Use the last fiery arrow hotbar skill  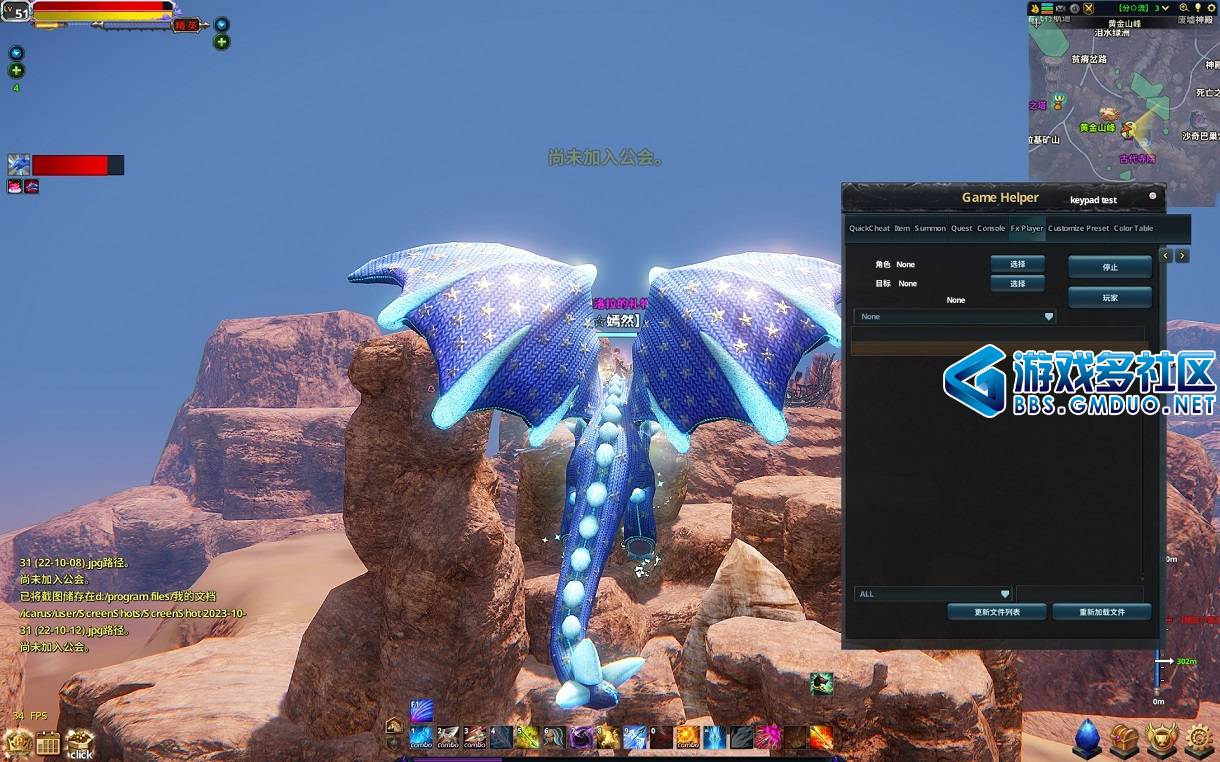coord(821,738)
